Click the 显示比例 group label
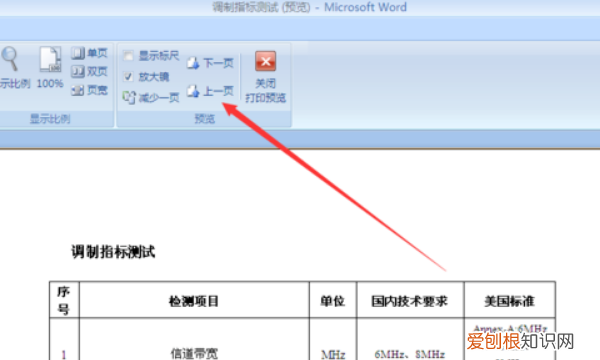Screen dimensions: 600x360 point(50,119)
